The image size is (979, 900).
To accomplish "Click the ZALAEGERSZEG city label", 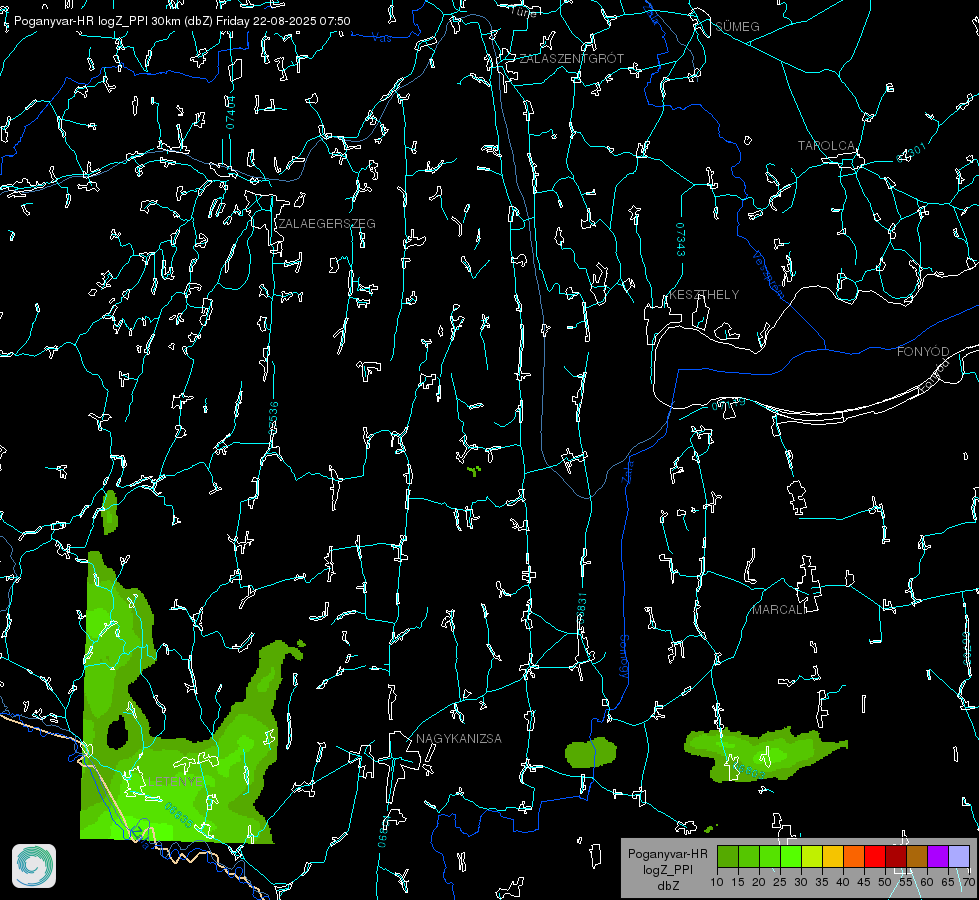I will tap(327, 224).
